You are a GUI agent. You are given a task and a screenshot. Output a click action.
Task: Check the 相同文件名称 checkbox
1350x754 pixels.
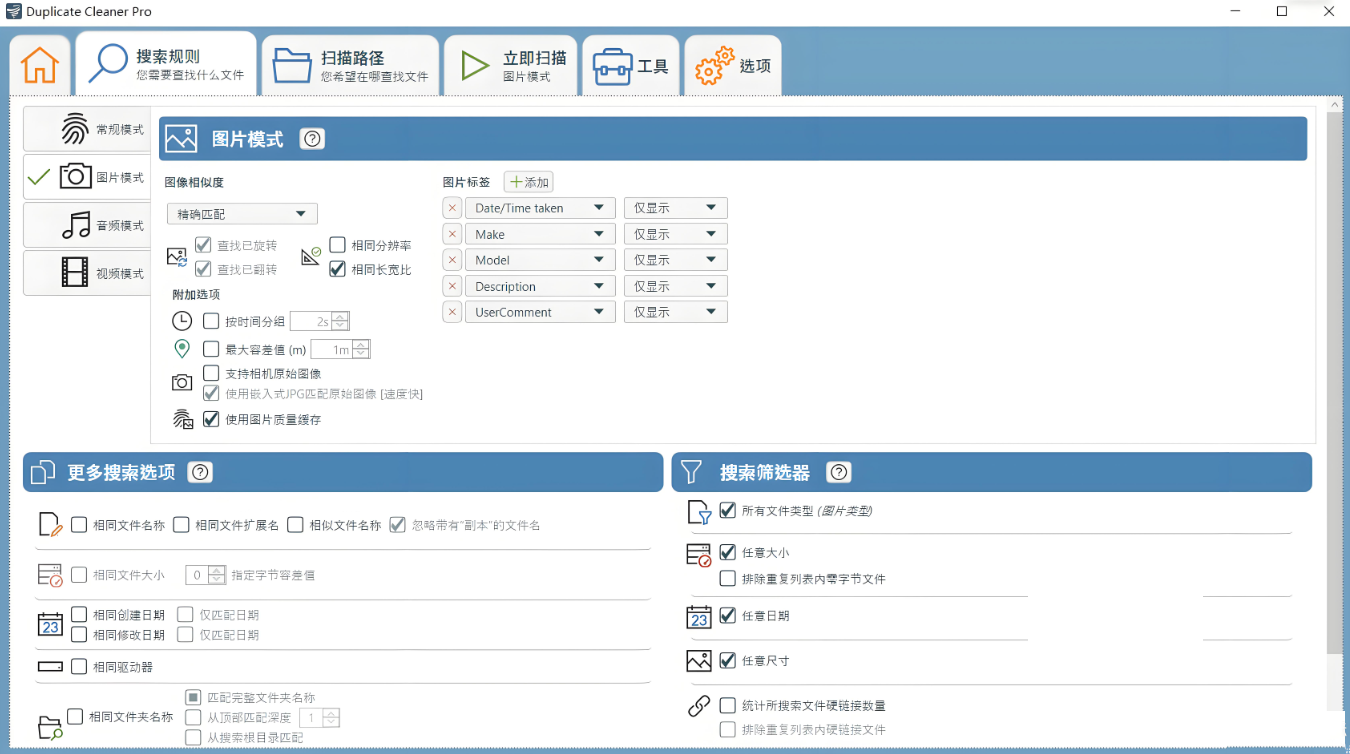[x=79, y=525]
